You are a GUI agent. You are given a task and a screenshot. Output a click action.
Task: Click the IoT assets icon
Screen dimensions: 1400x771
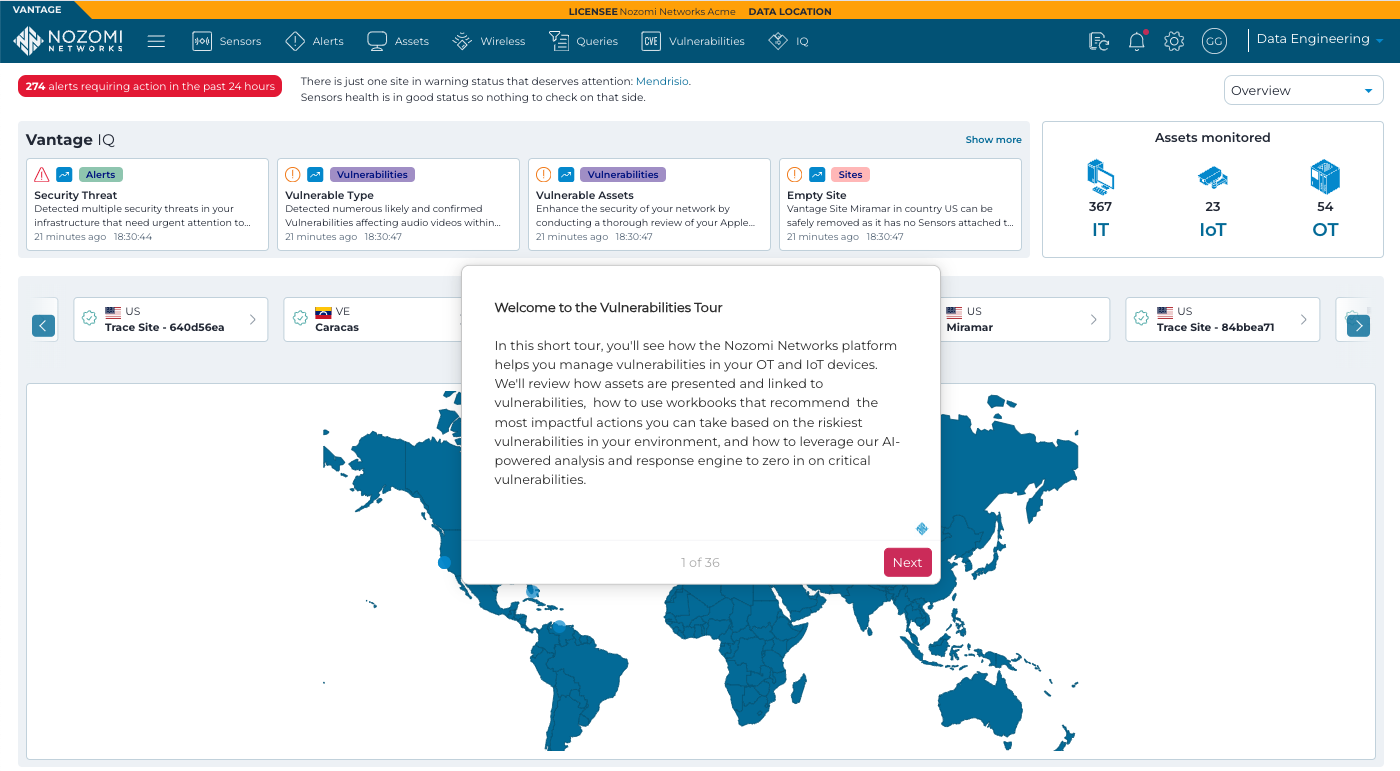[1213, 178]
